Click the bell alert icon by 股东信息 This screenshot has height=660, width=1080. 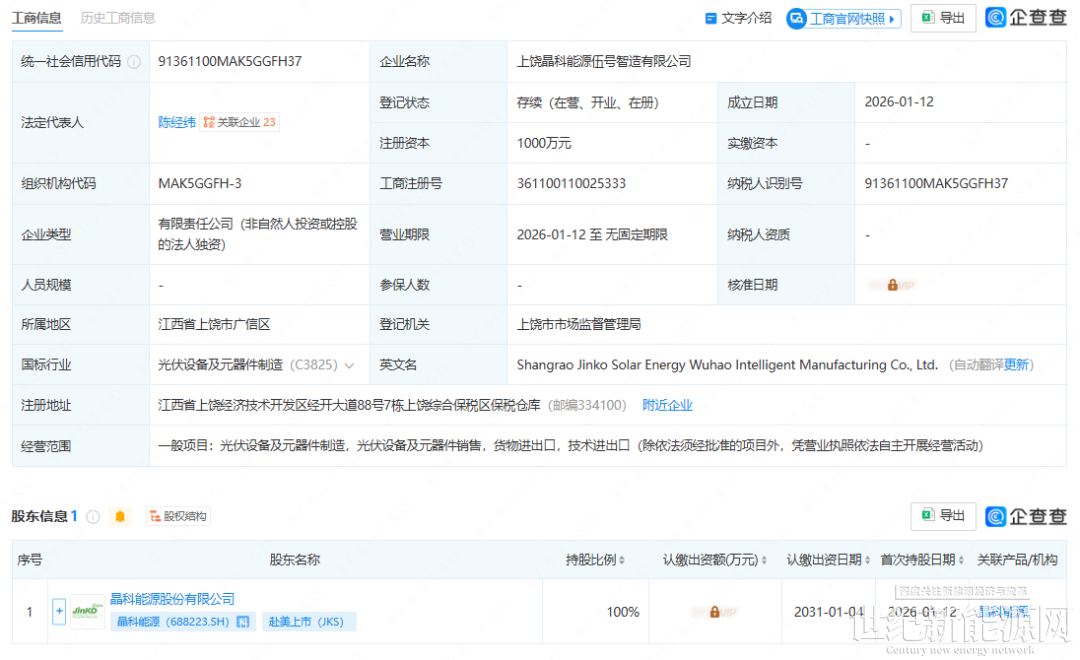[x=121, y=517]
